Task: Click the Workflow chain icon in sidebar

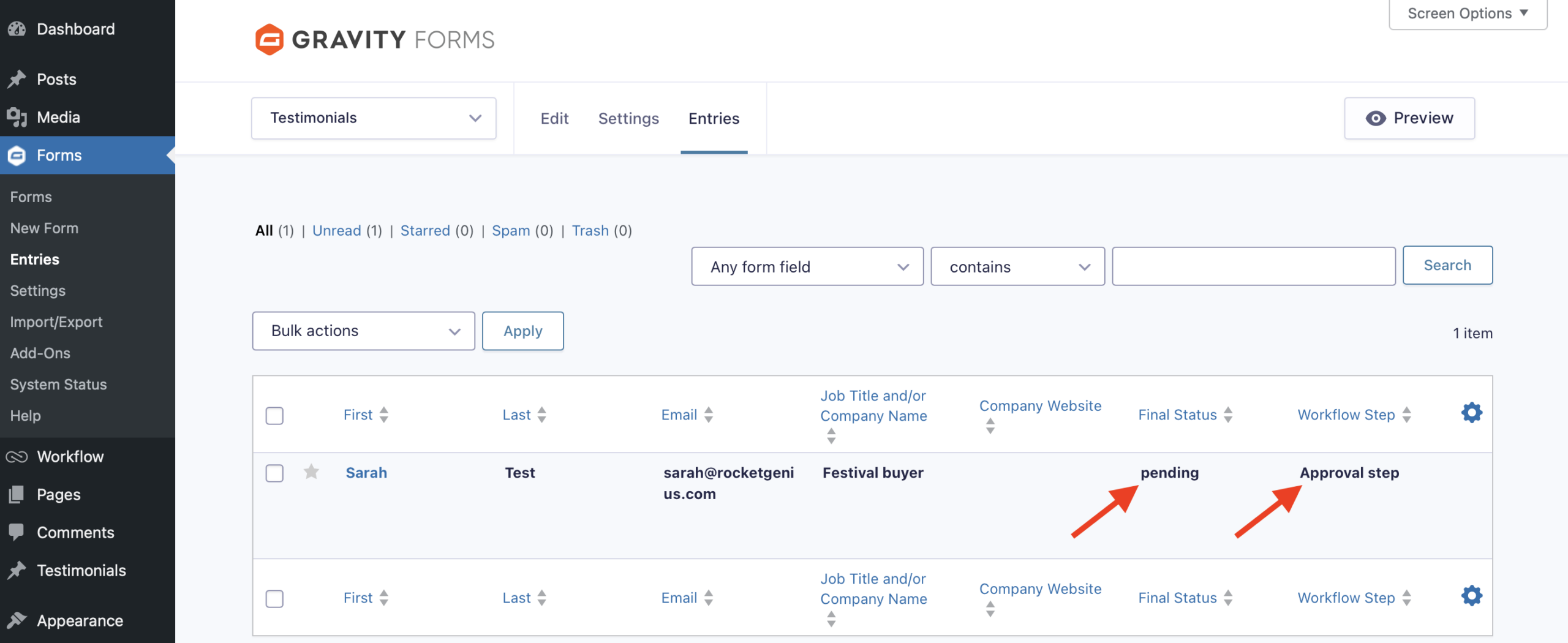Action: tap(17, 456)
